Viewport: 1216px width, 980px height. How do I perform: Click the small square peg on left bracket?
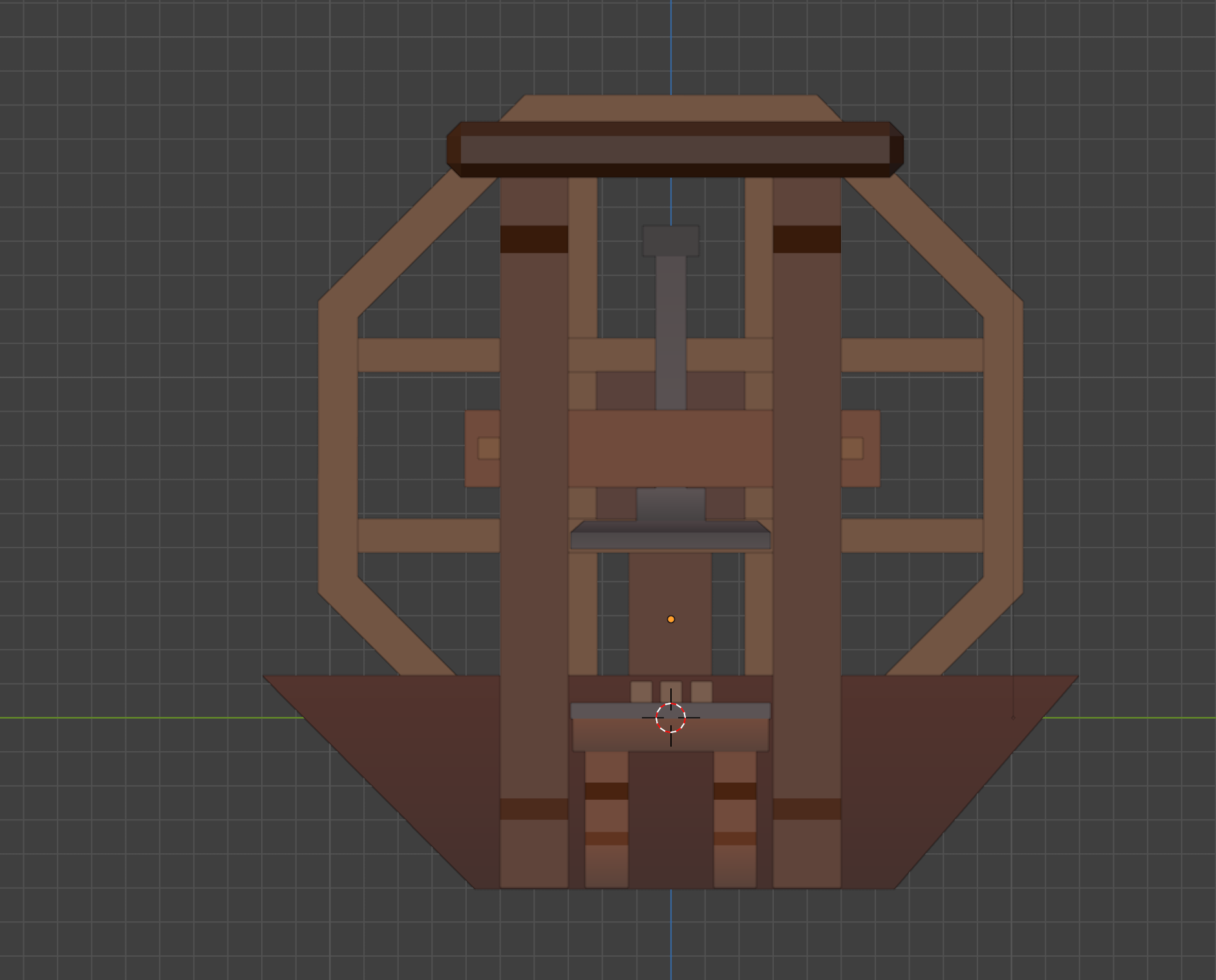point(489,448)
